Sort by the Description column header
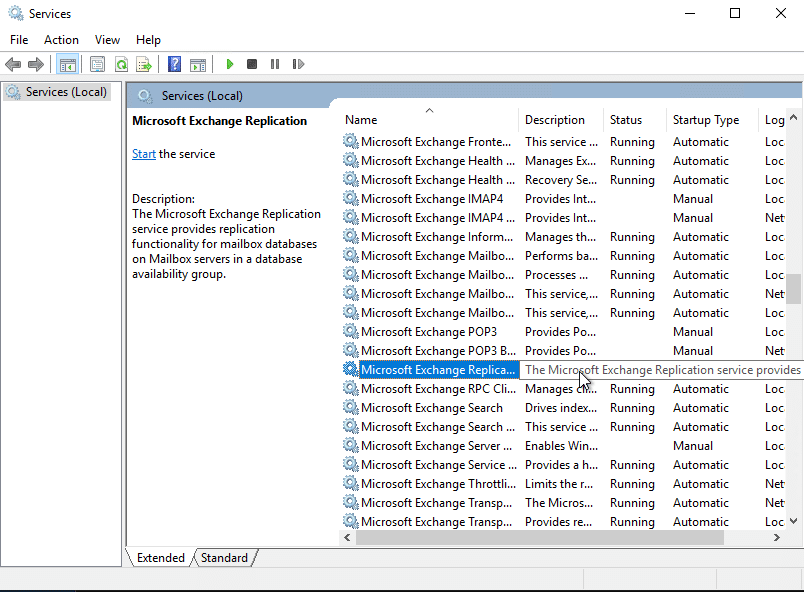Image resolution: width=804 pixels, height=592 pixels. coord(561,120)
